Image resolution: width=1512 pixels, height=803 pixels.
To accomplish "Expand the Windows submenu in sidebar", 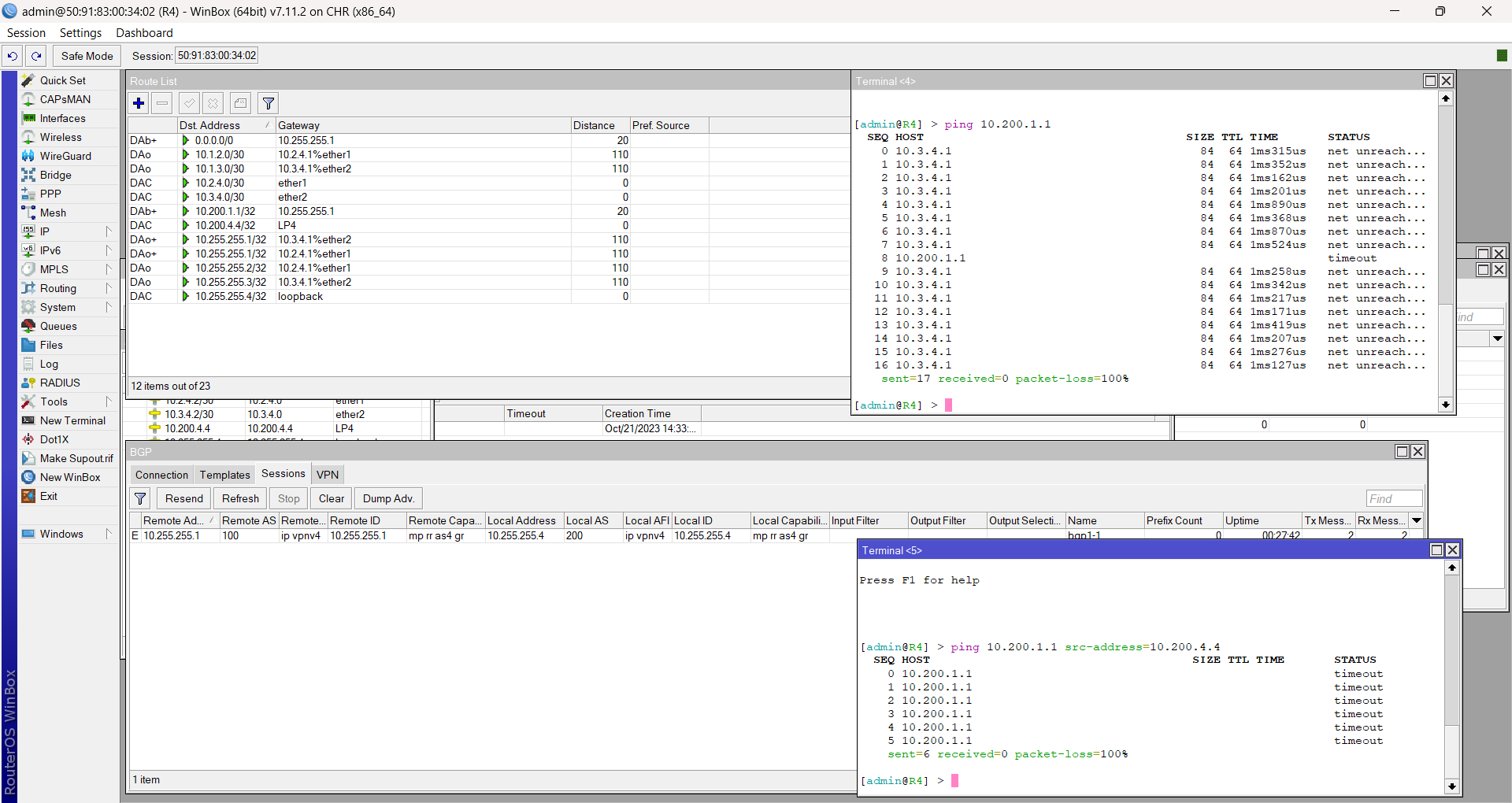I will point(109,534).
